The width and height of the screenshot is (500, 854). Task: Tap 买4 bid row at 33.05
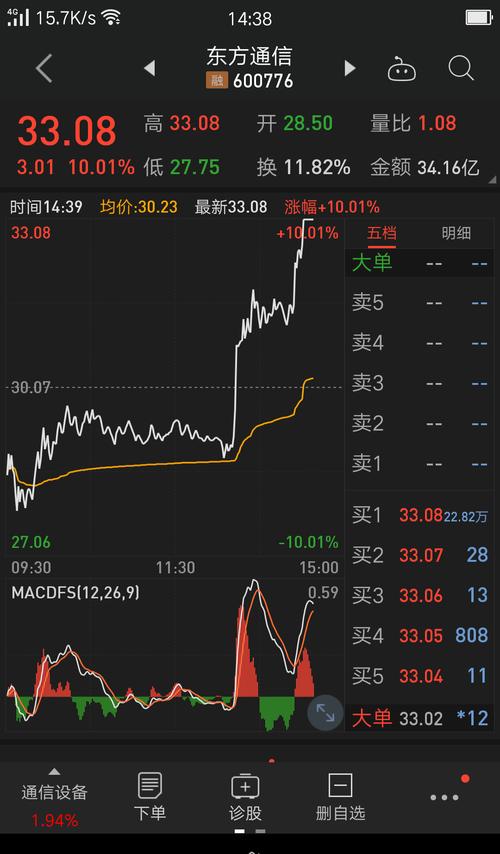pyautogui.click(x=420, y=636)
